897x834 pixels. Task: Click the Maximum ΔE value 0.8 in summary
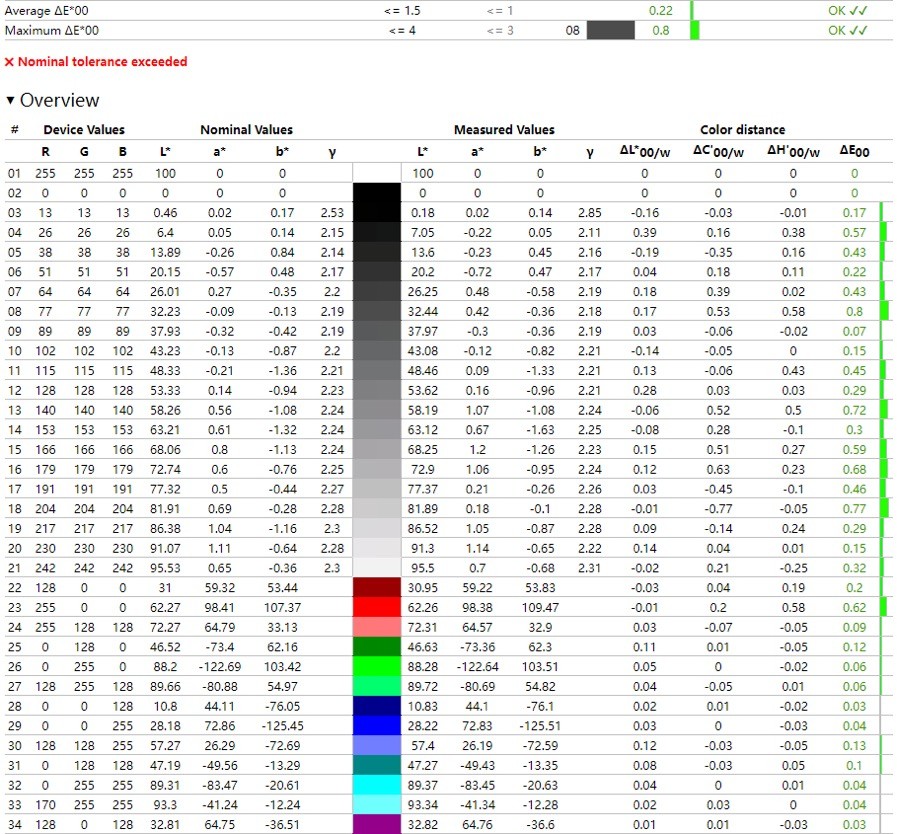click(661, 30)
